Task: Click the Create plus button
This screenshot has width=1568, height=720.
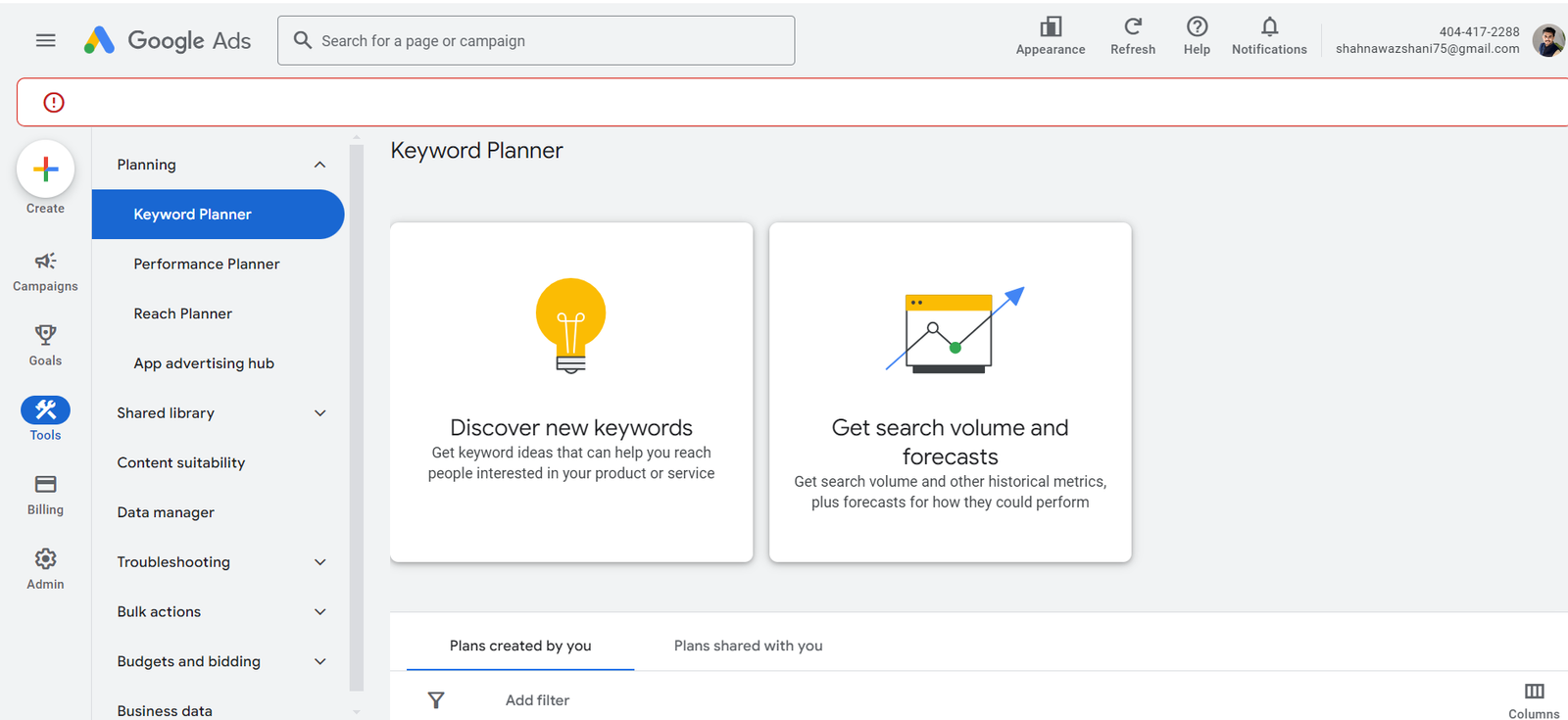Action: point(45,169)
